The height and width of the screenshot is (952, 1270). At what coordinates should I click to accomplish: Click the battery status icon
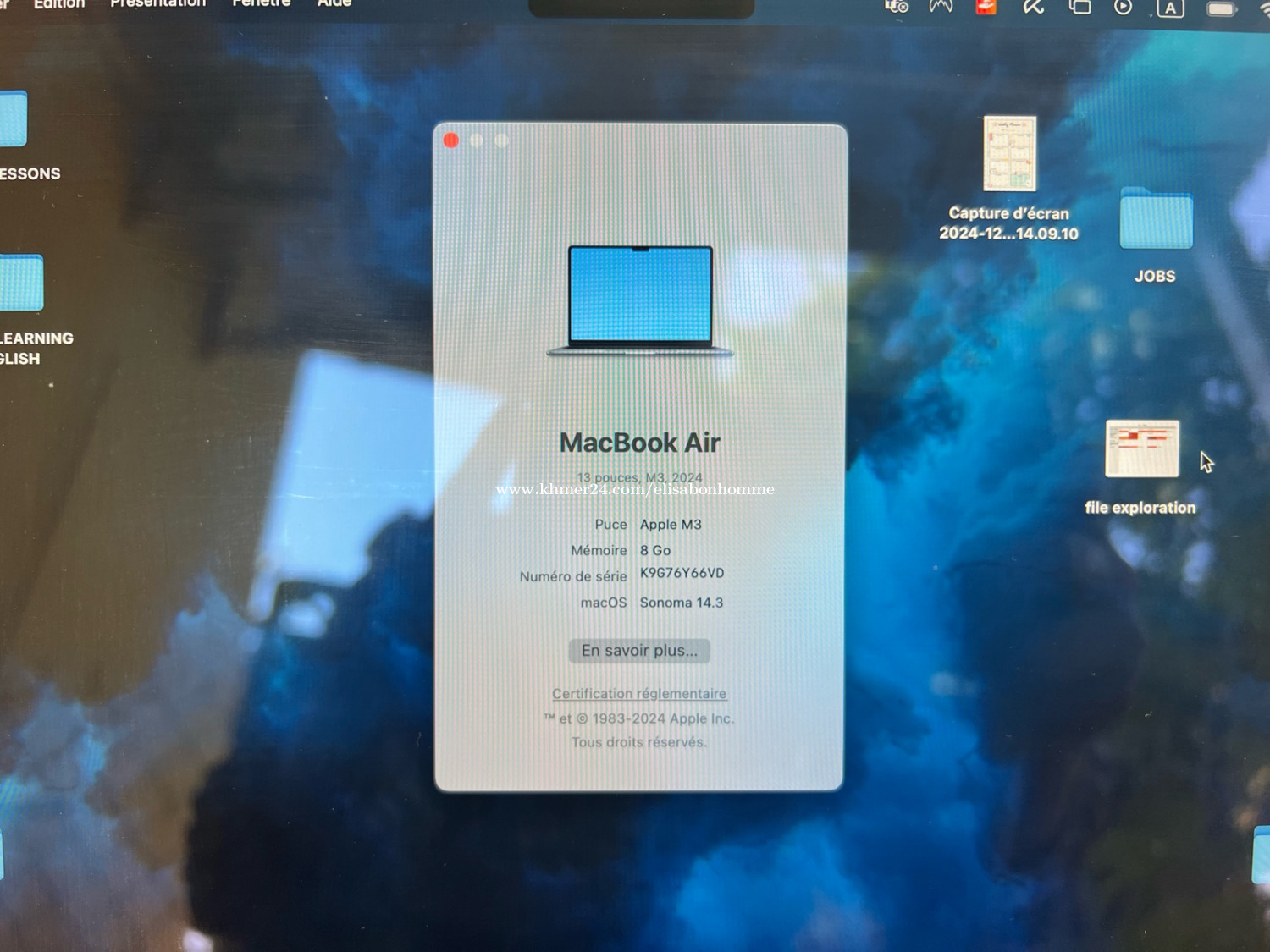pyautogui.click(x=1222, y=8)
